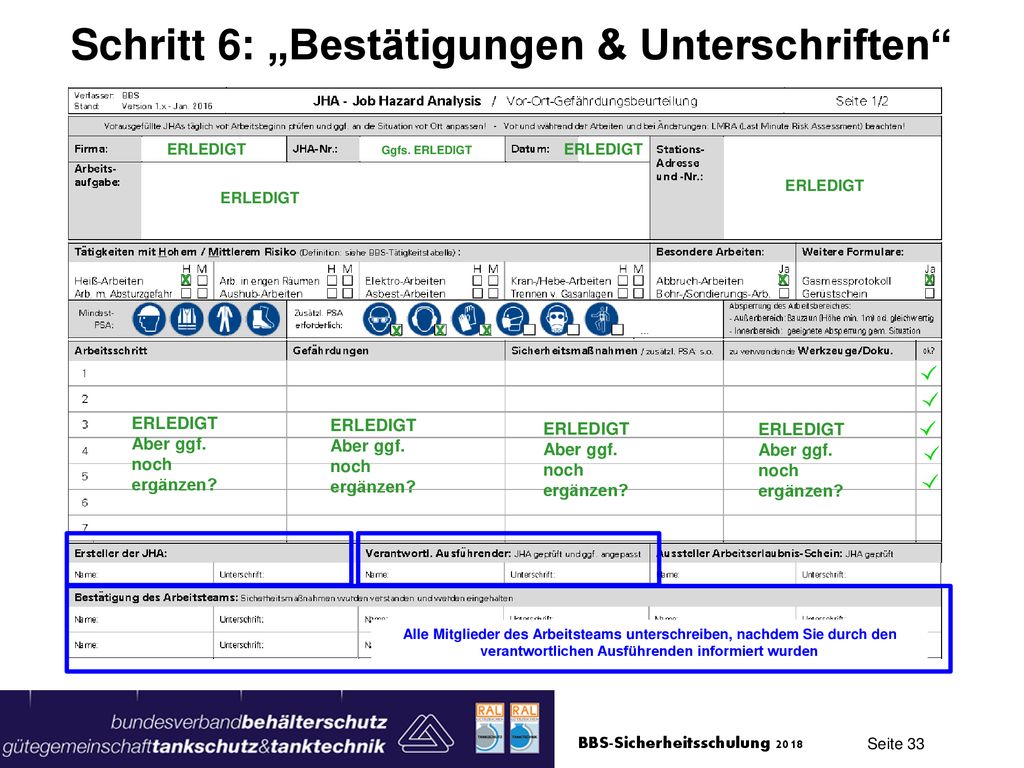Click the green ok checkmark in row 4
The height and width of the screenshot is (768, 1024).
931,453
